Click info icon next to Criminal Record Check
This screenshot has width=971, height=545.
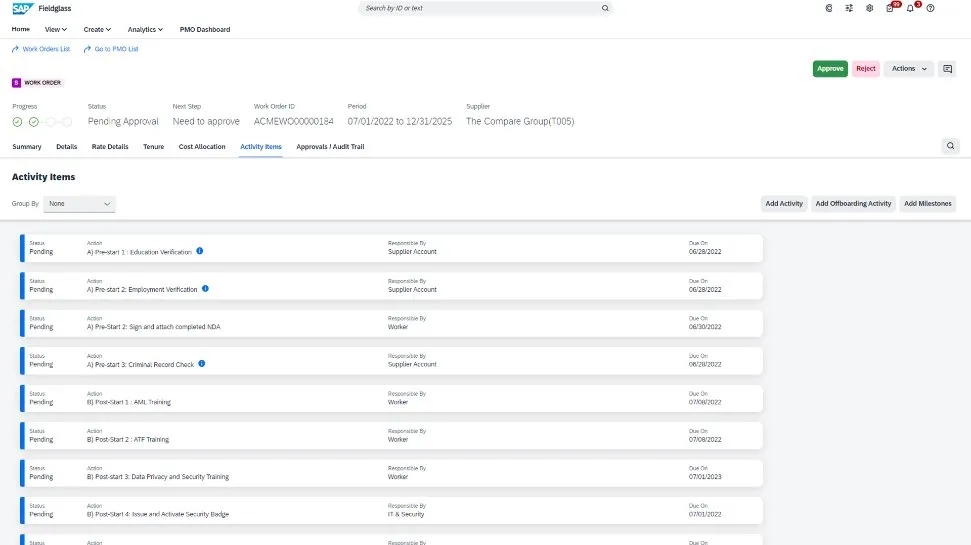201,364
